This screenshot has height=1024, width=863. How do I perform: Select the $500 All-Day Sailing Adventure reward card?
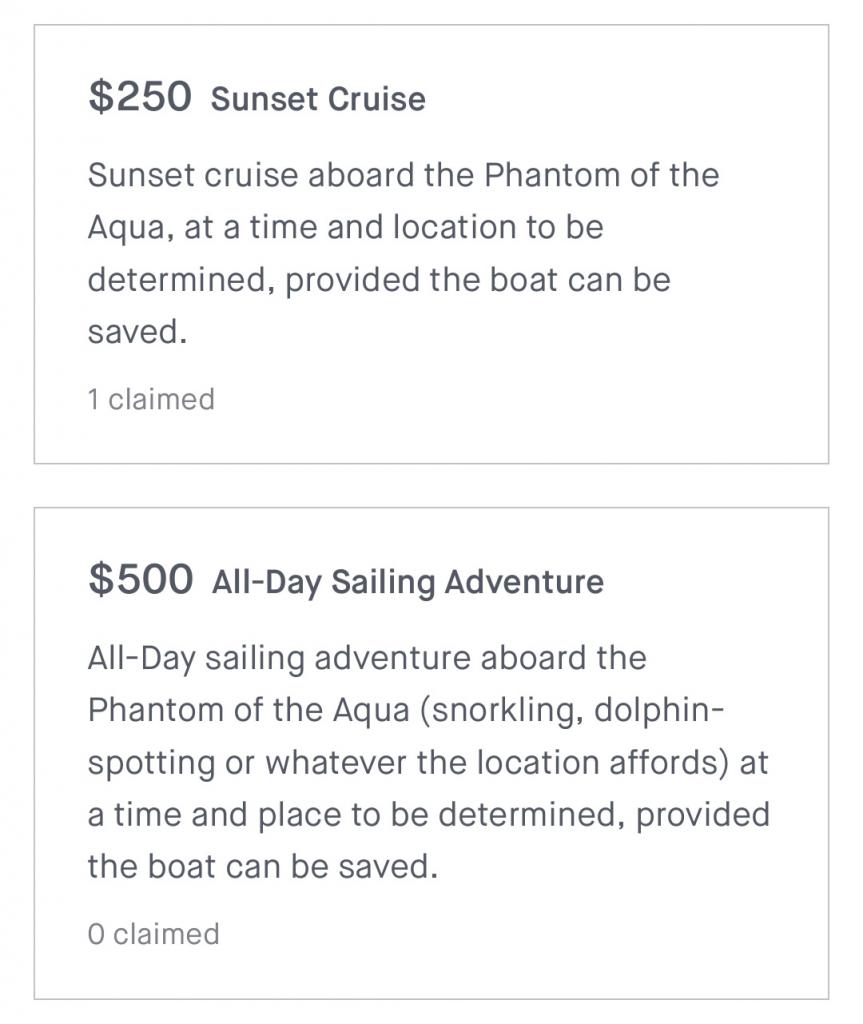coord(431,753)
